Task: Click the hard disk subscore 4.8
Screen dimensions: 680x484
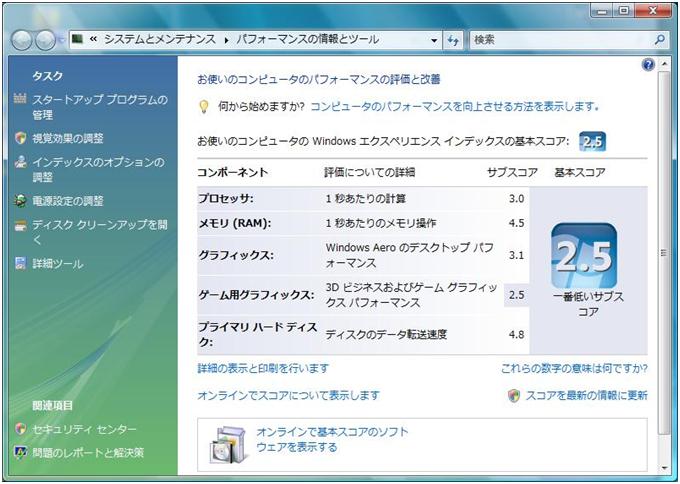Action: (x=517, y=334)
